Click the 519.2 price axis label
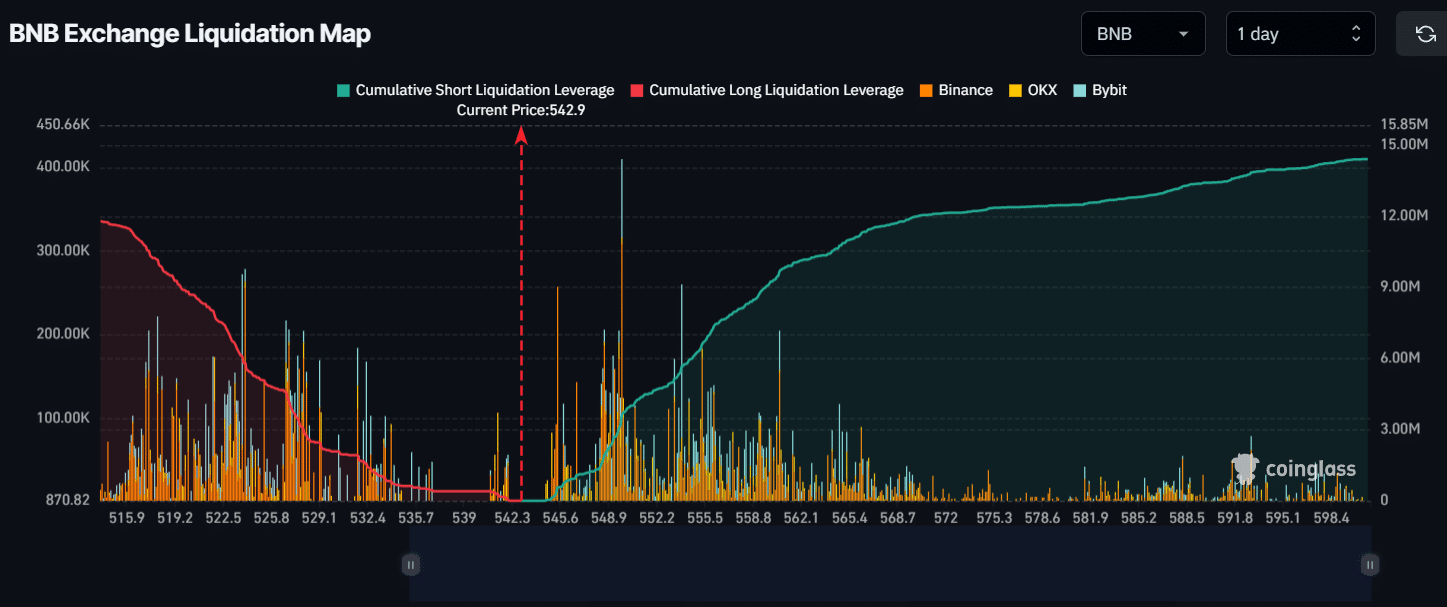This screenshot has width=1447, height=607. point(175,518)
